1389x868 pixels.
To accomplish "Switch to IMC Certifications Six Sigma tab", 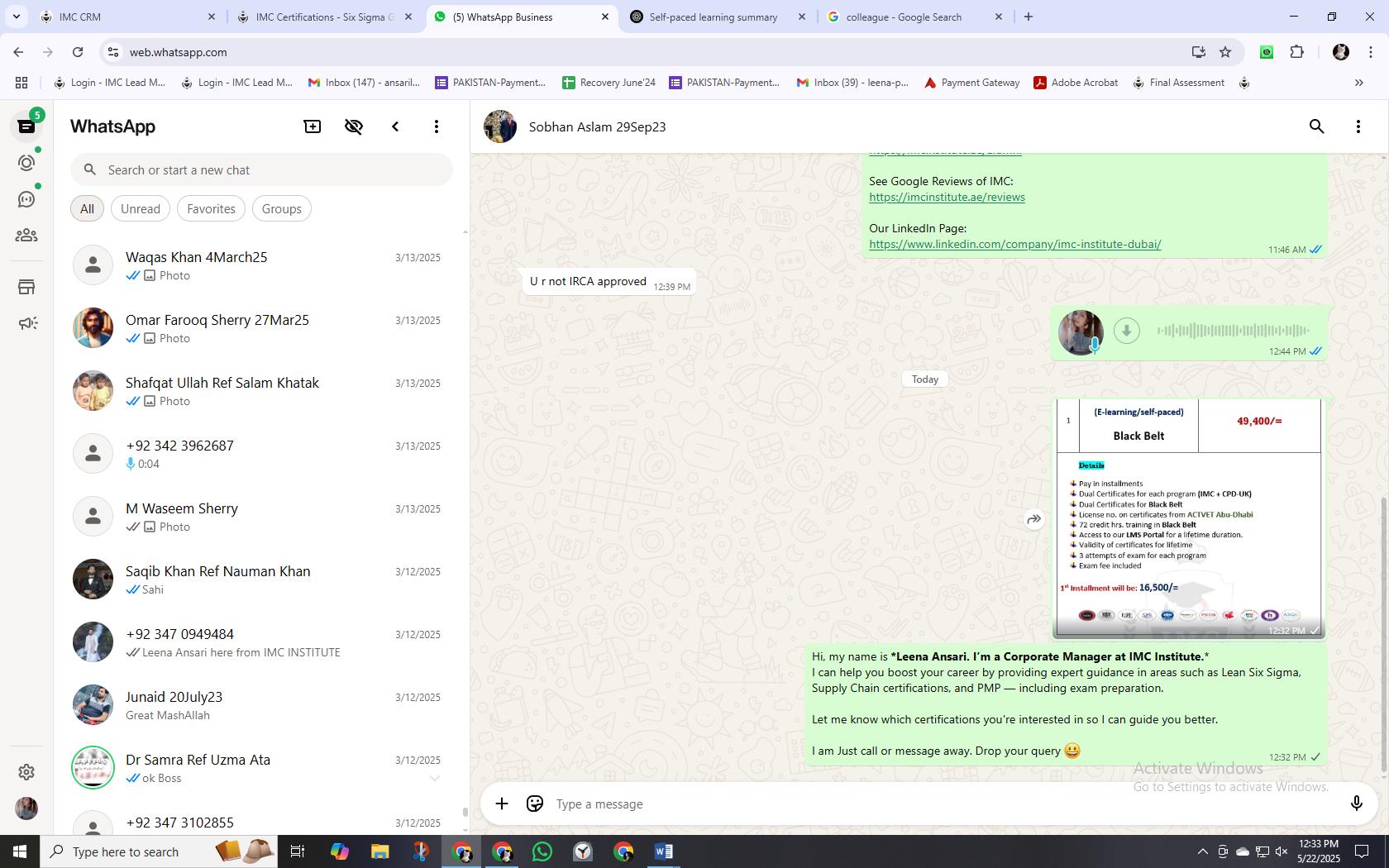I will [x=325, y=17].
